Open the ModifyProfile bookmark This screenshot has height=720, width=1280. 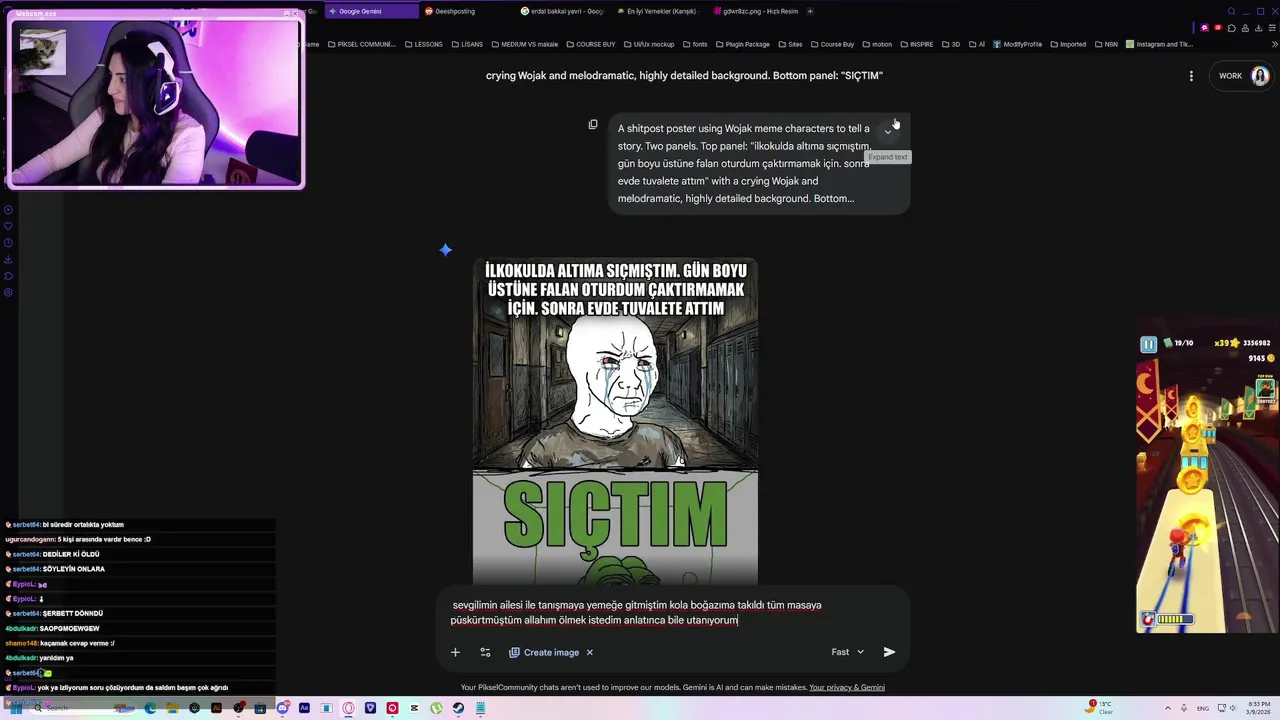pos(1018,44)
